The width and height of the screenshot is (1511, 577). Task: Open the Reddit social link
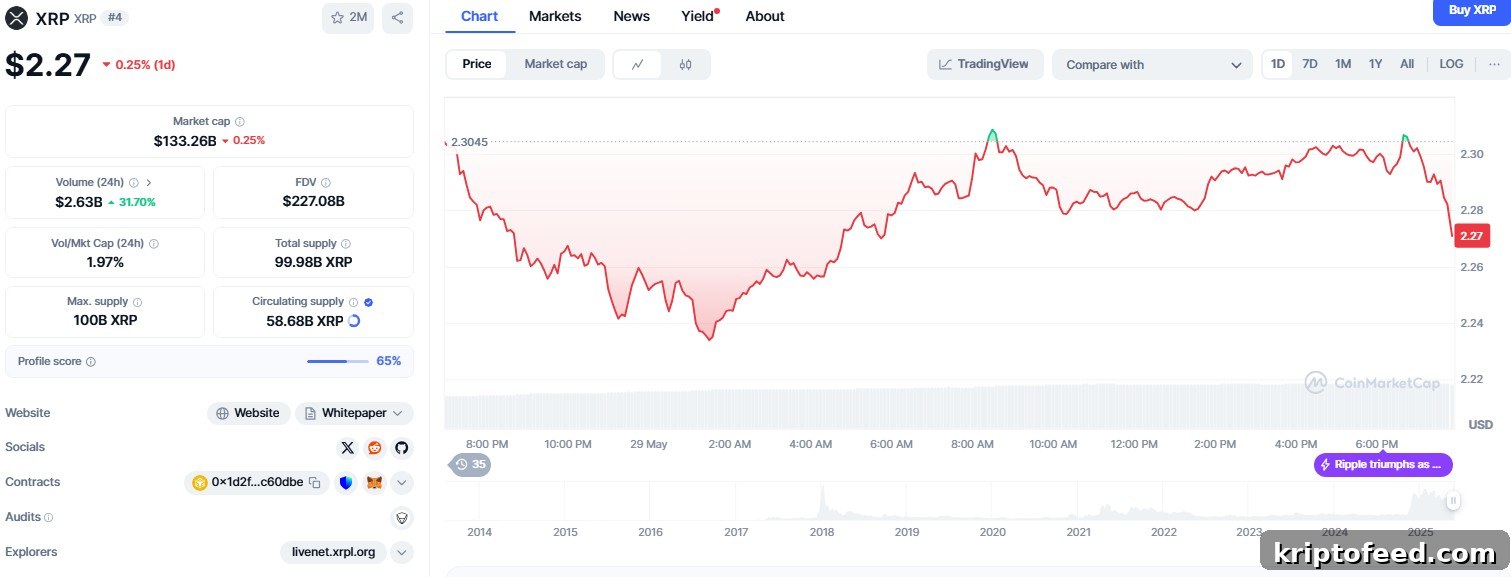[x=375, y=448]
